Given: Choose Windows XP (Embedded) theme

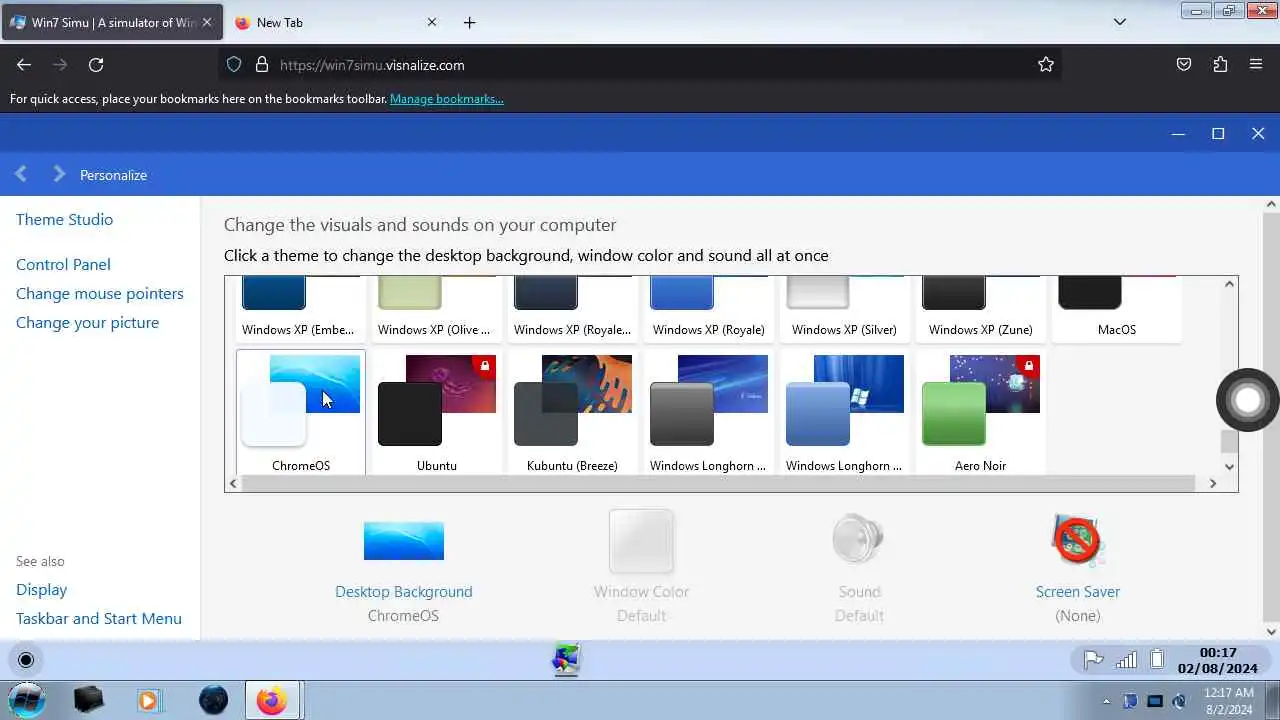Looking at the screenshot, I should 301,309.
